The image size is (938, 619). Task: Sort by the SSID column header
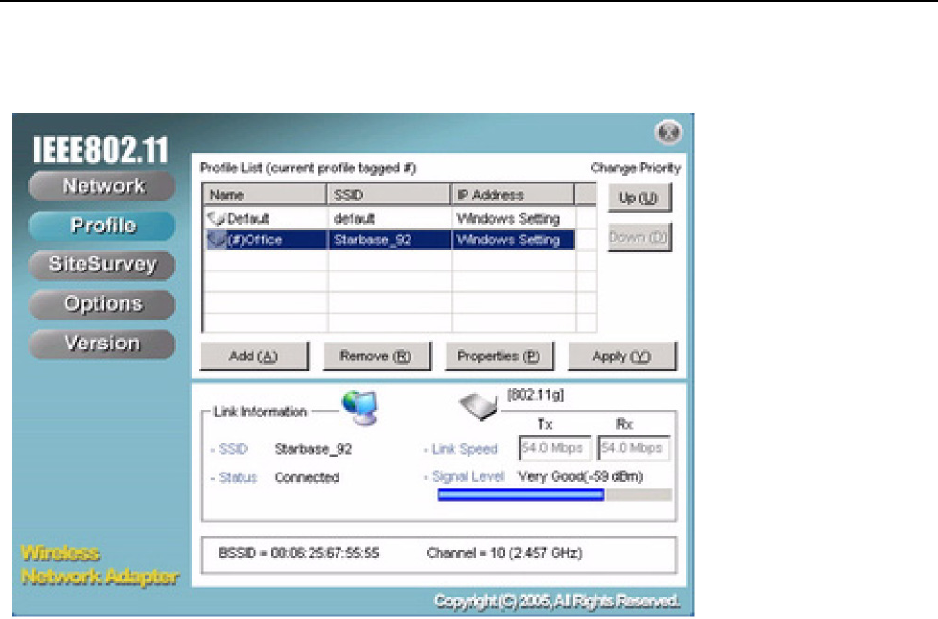[x=389, y=194]
